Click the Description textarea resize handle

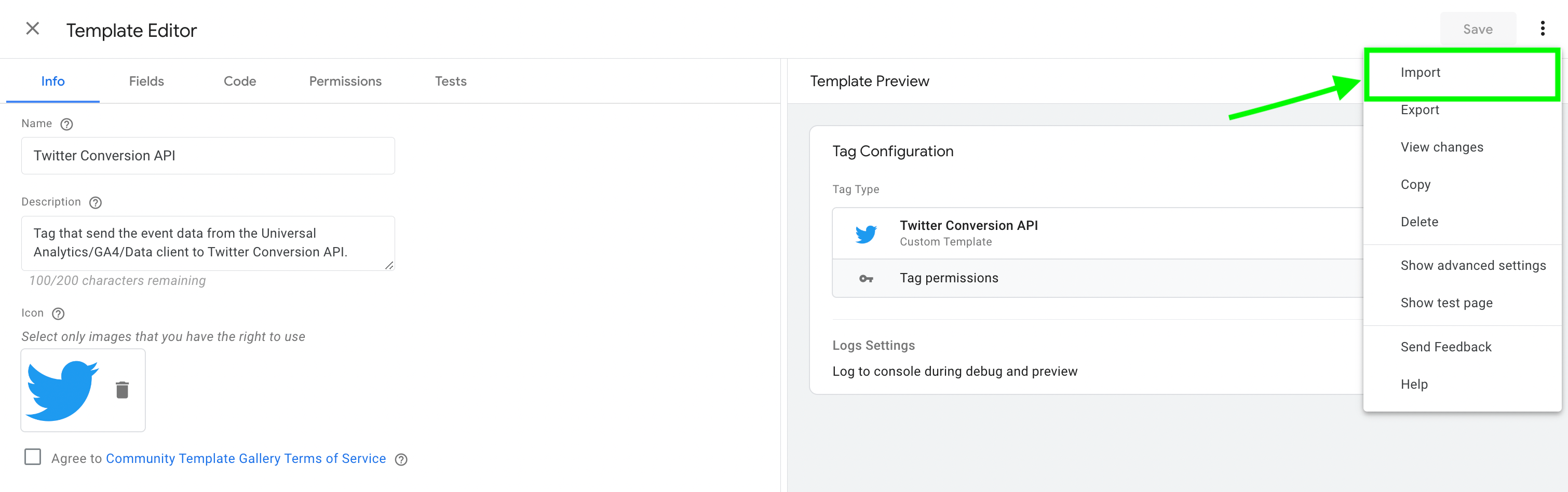click(389, 265)
